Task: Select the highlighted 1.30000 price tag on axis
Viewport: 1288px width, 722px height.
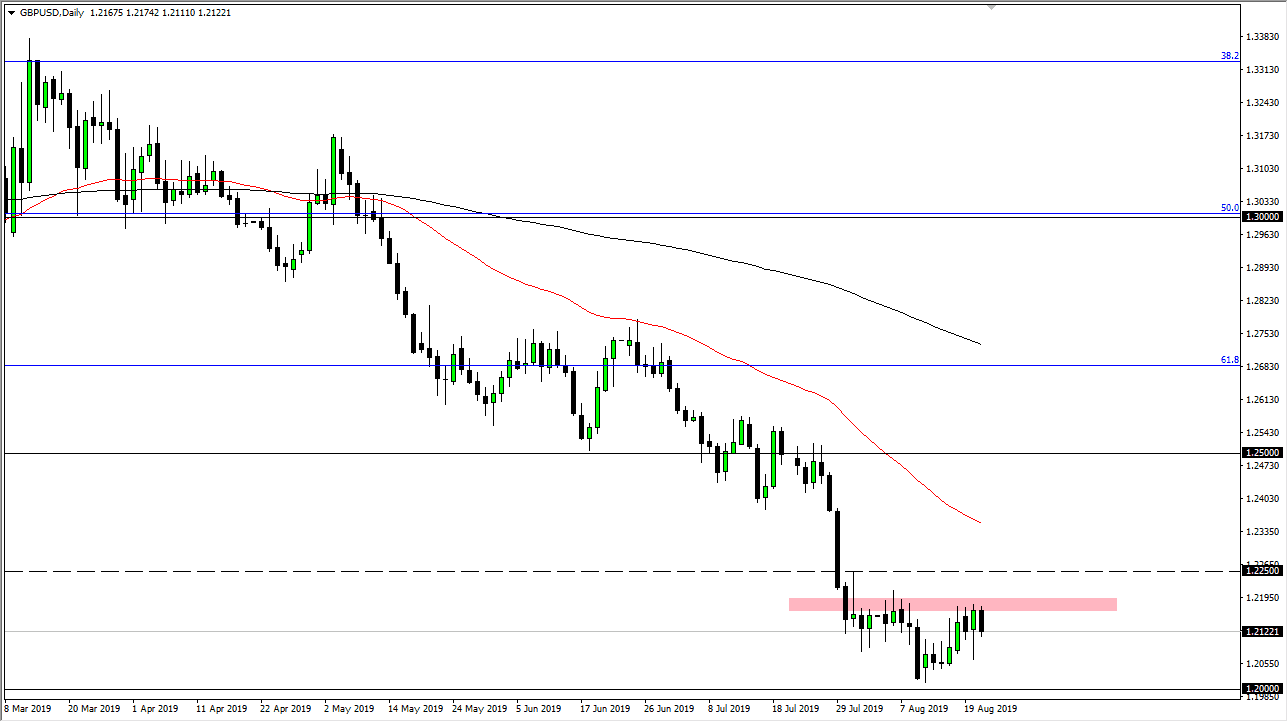Action: 1261,216
